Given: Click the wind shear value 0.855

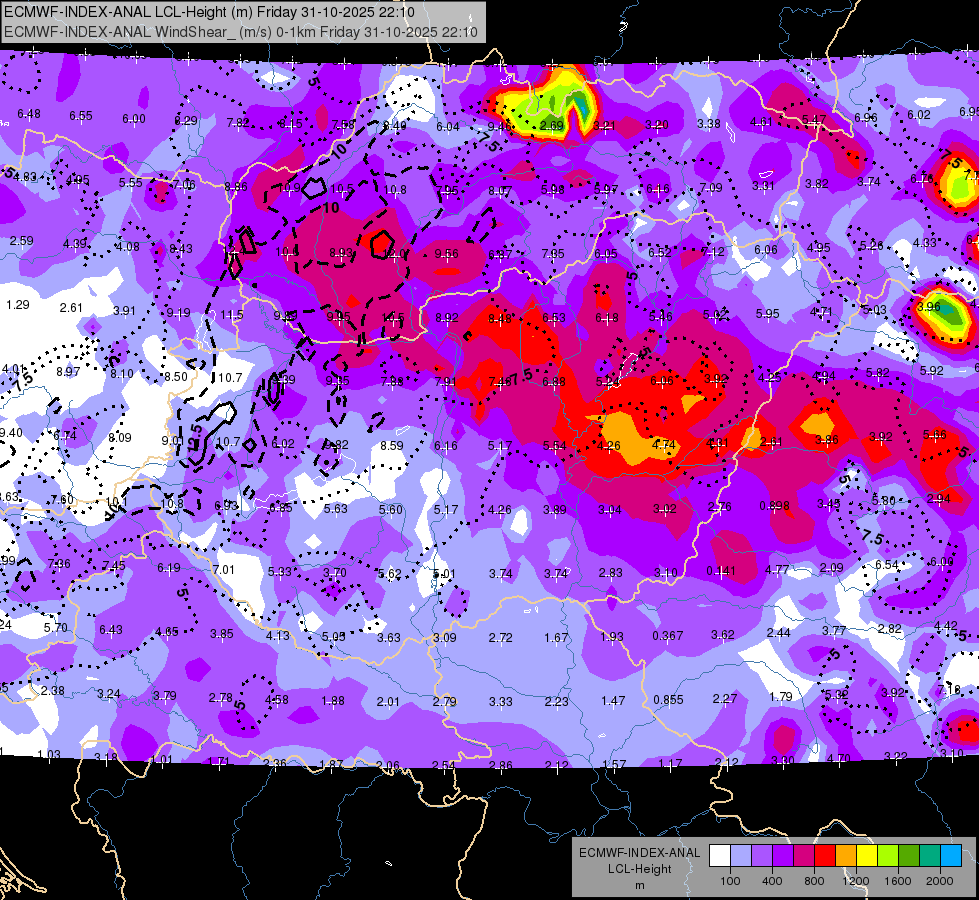Looking at the screenshot, I should (668, 700).
